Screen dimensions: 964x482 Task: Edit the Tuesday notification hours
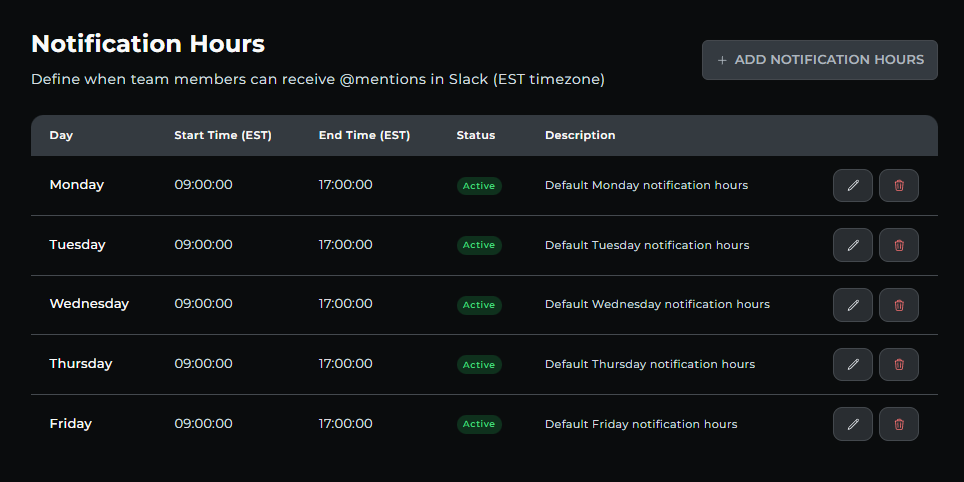(852, 245)
